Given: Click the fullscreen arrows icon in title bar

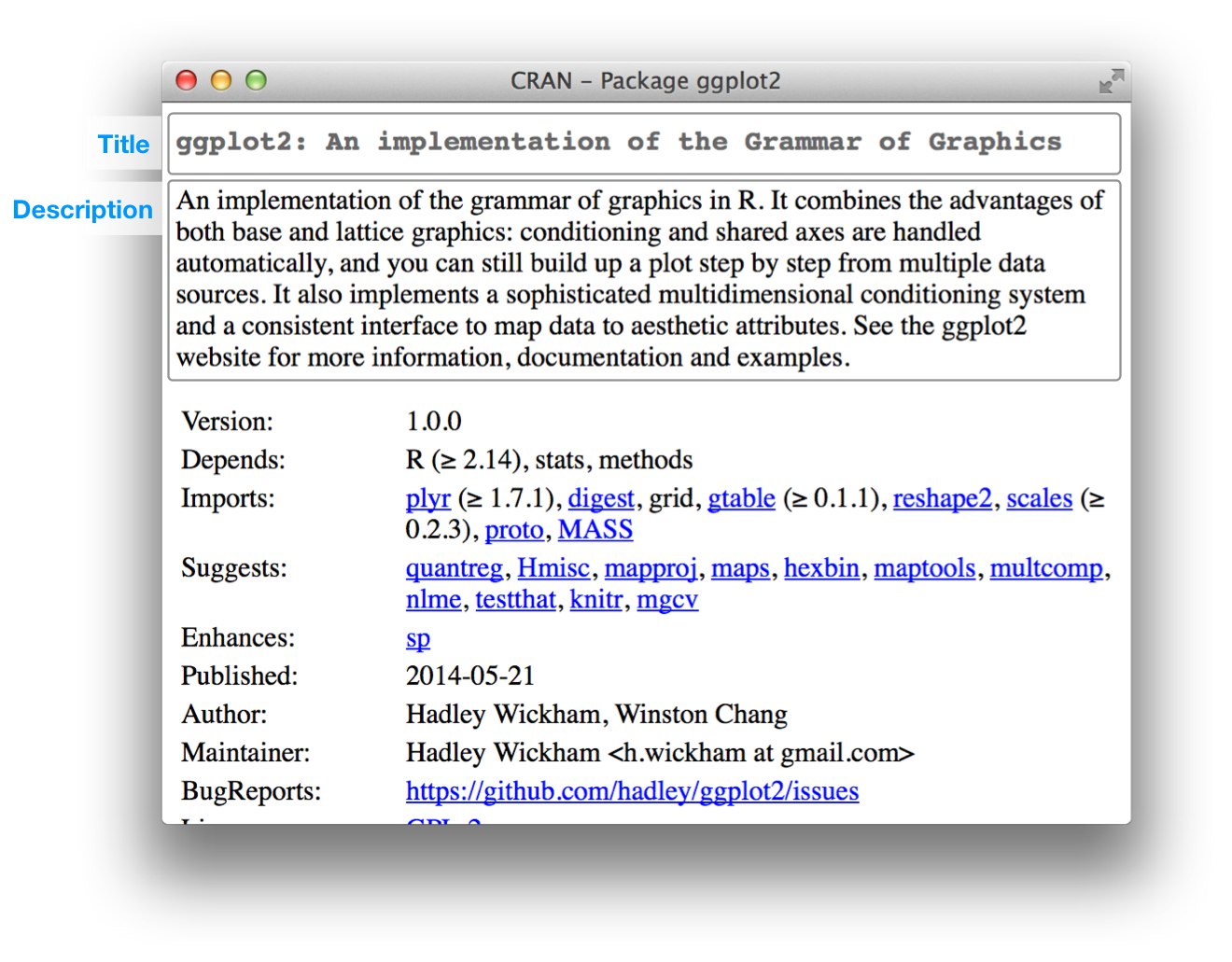Looking at the screenshot, I should (1111, 81).
